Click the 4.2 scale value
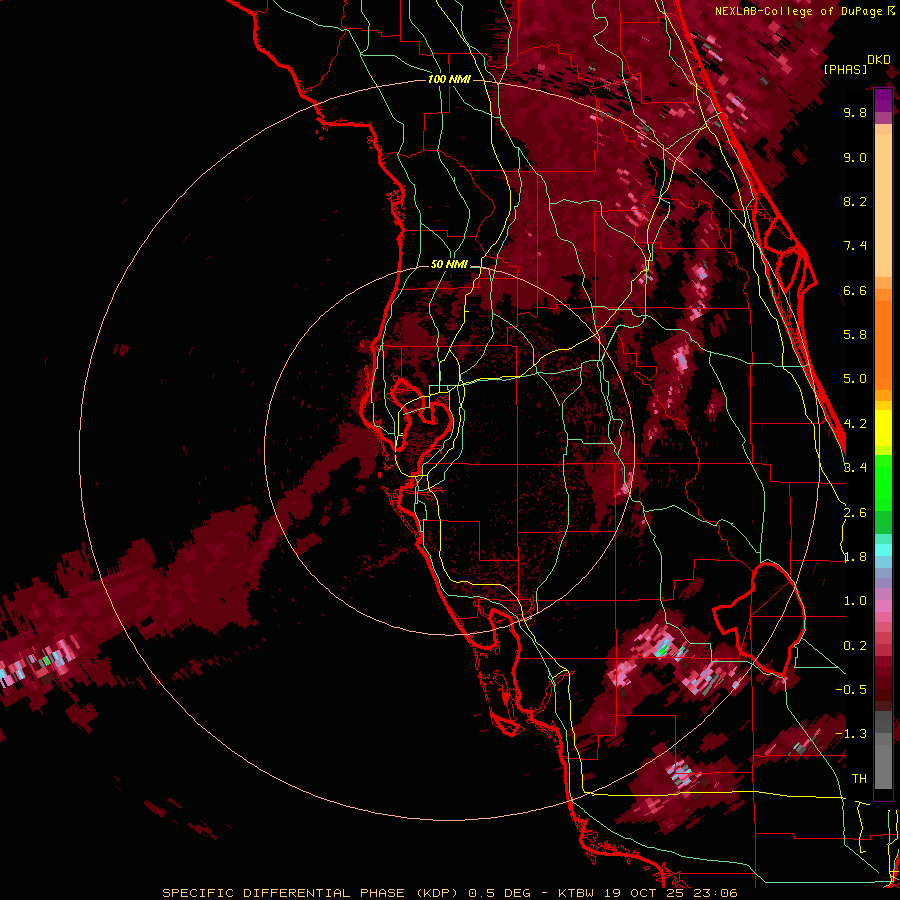The image size is (900, 900). coord(855,424)
